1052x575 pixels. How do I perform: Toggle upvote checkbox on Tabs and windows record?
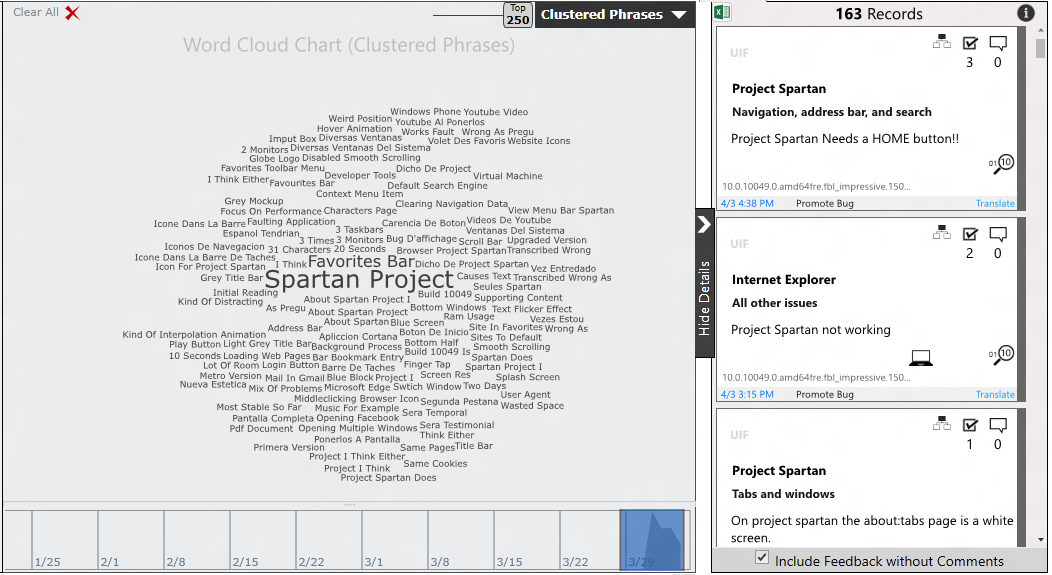pos(970,425)
